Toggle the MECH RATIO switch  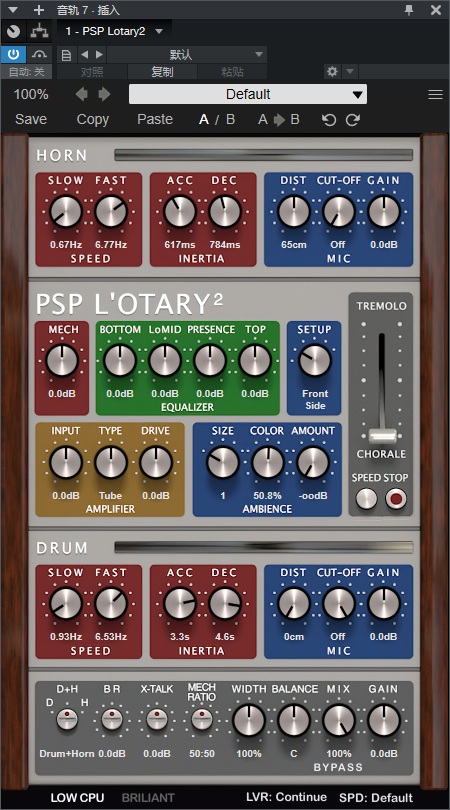tap(202, 719)
